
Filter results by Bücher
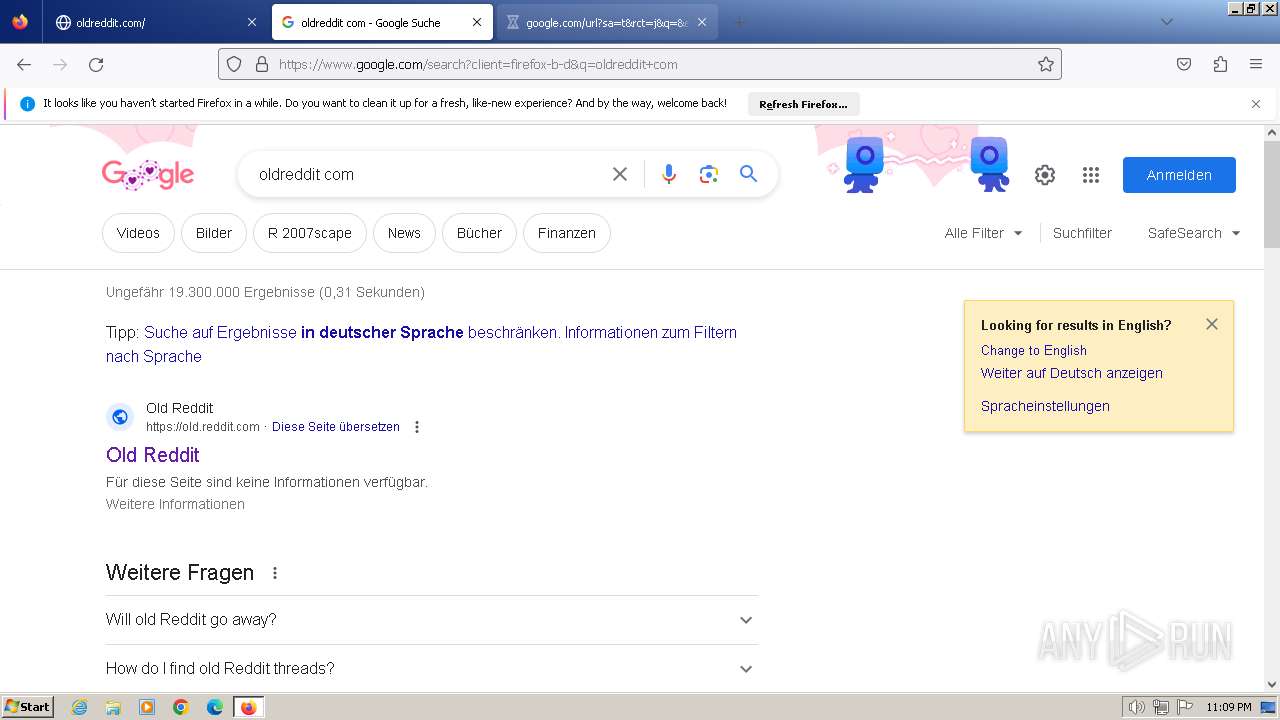click(479, 233)
